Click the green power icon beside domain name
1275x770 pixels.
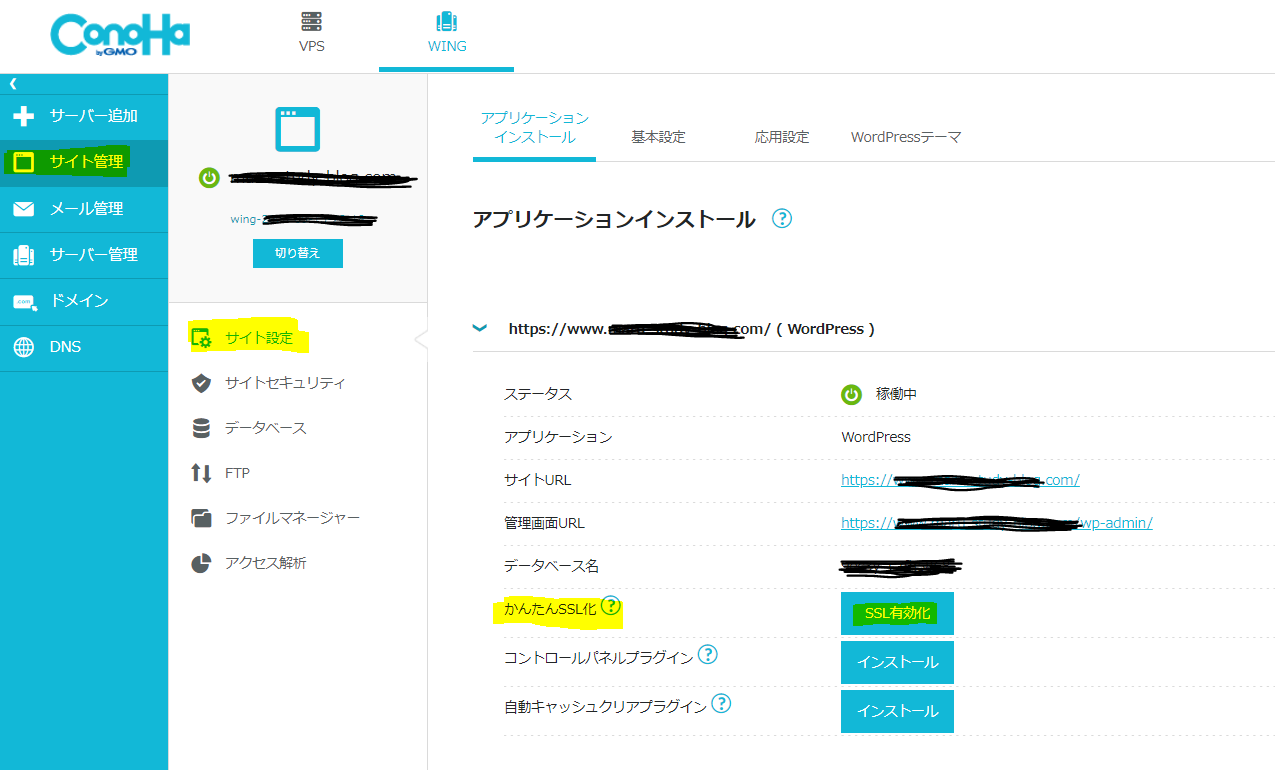[209, 178]
